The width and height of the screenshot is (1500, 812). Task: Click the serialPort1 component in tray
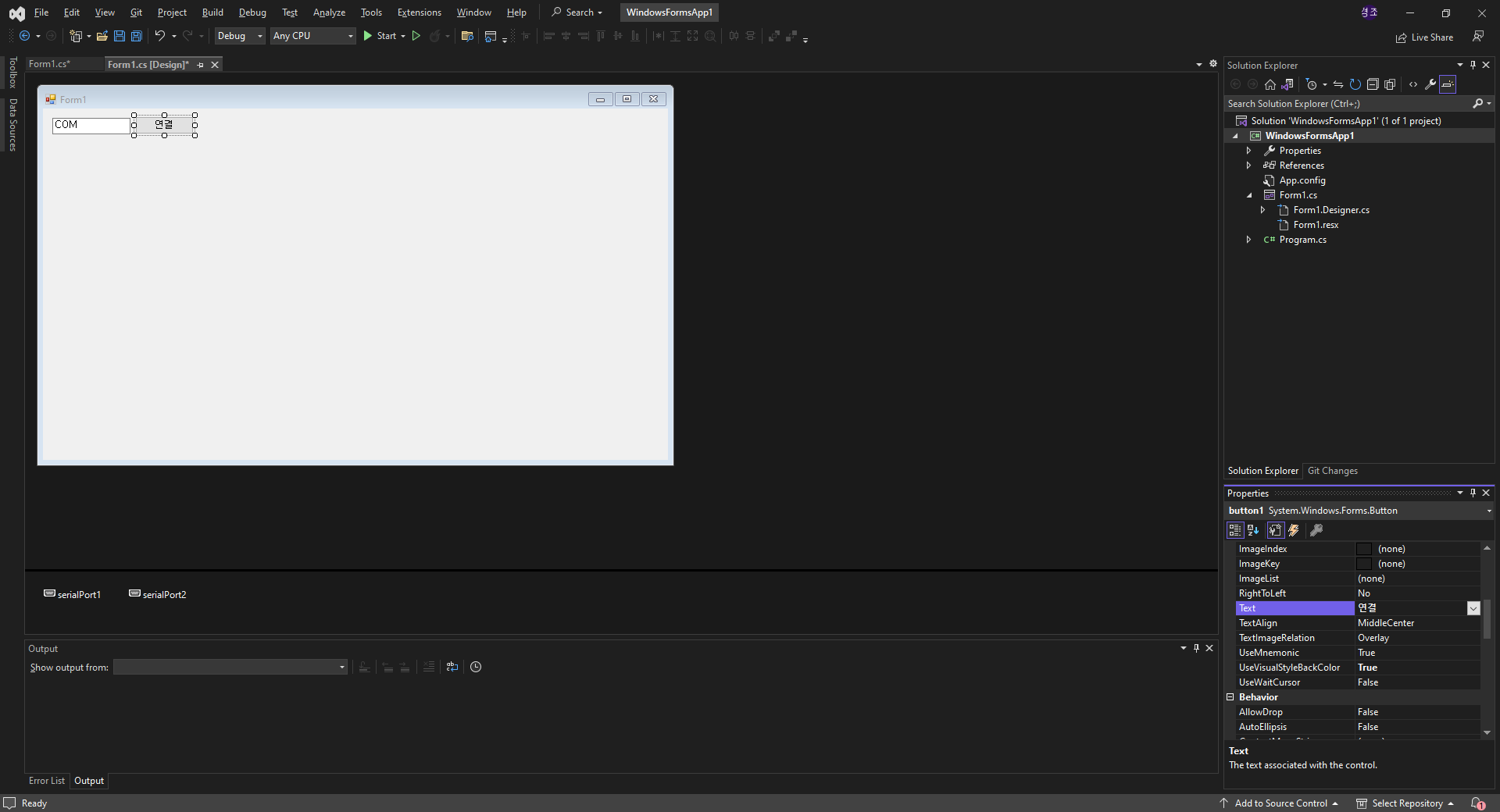point(72,594)
